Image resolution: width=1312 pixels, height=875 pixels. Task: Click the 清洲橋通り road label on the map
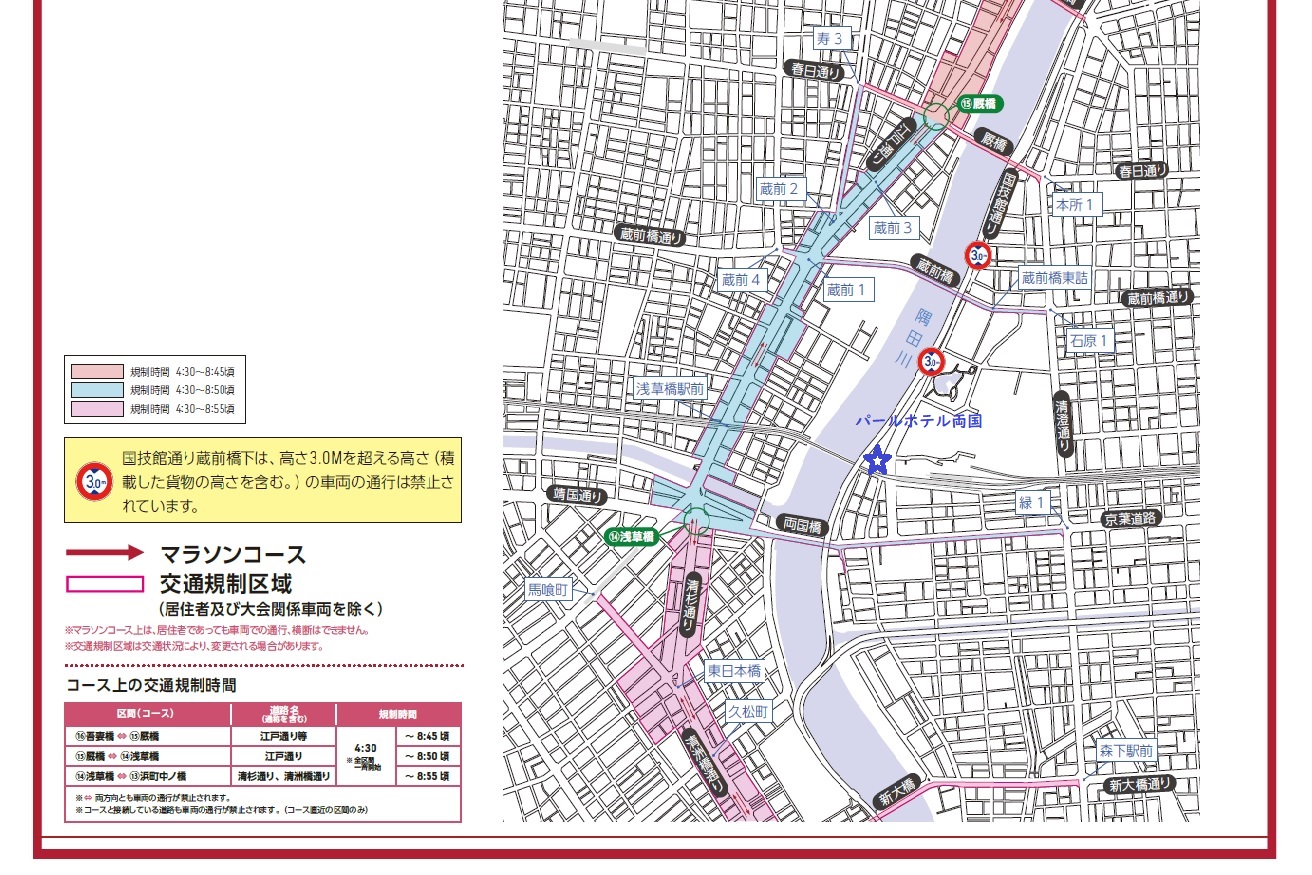point(702,762)
